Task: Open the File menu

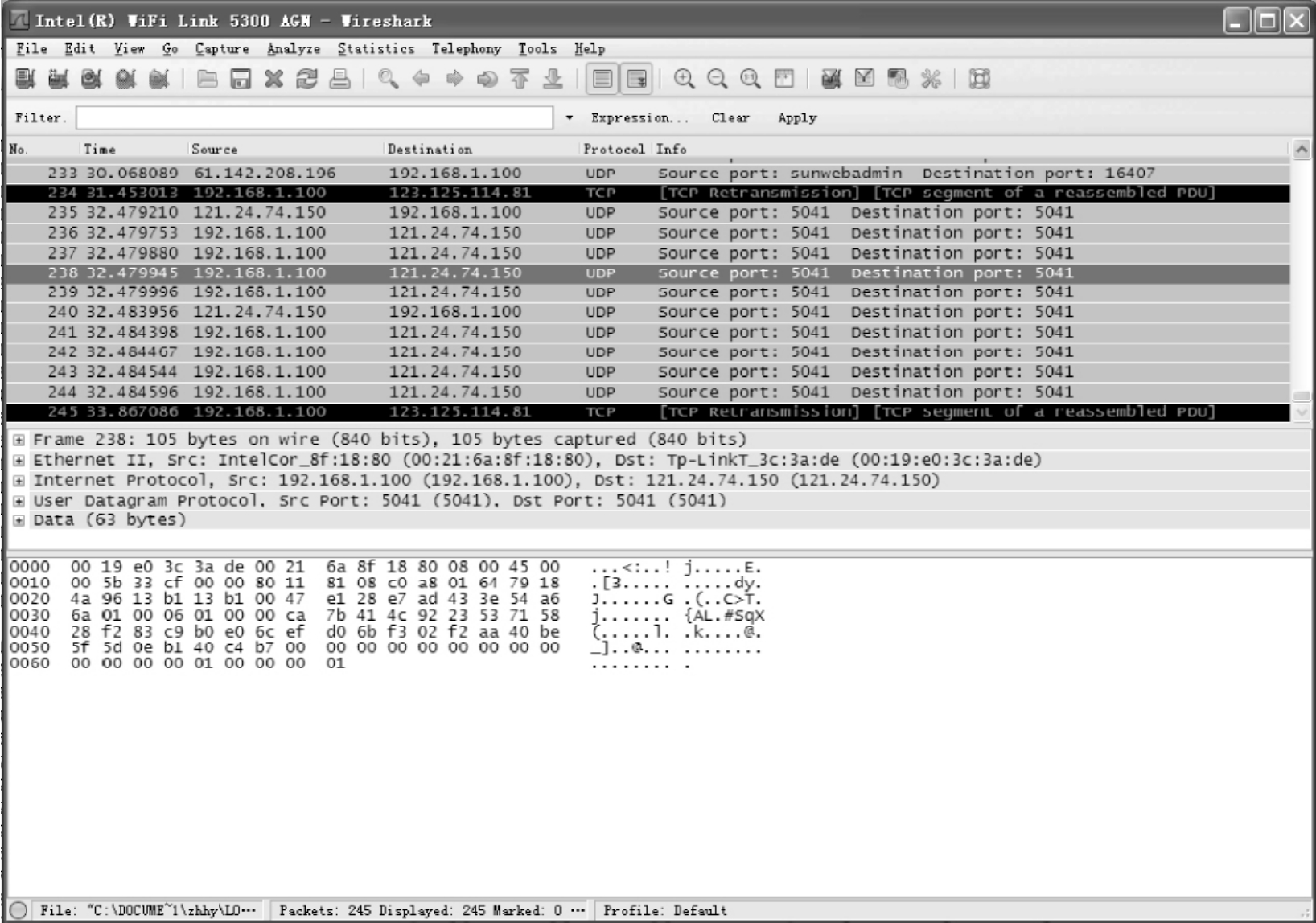Action: pos(31,49)
